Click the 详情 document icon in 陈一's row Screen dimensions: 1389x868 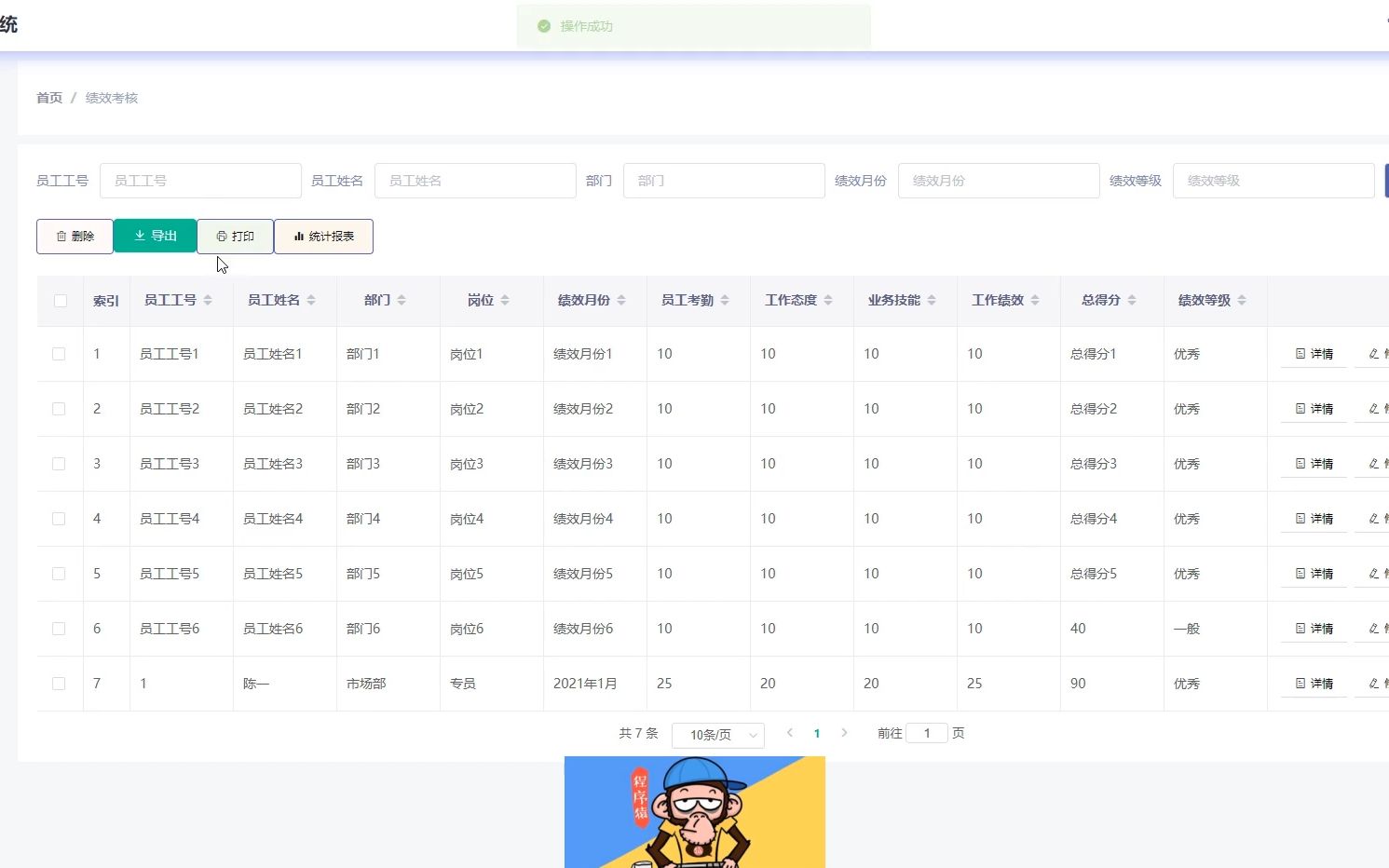pos(1299,683)
